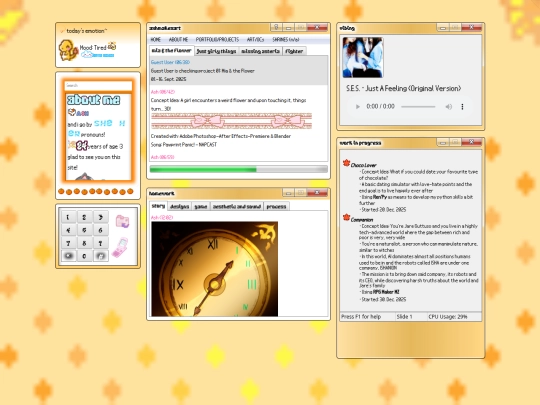Tap keypad button 7
540x405 pixels.
(68, 243)
